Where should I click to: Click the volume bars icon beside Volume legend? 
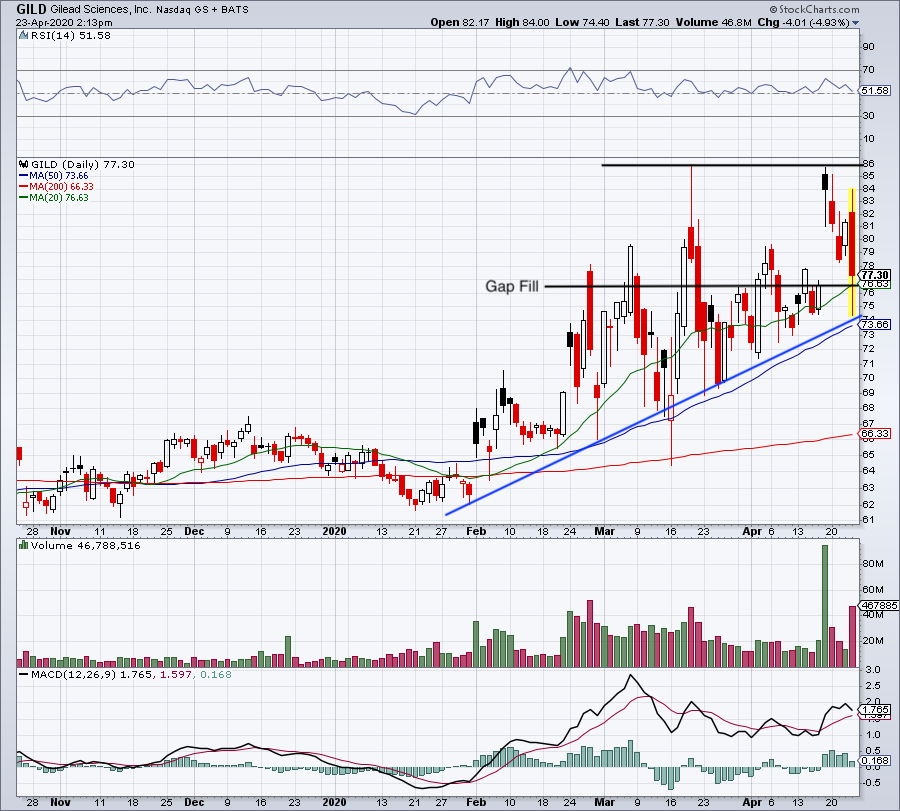point(23,545)
